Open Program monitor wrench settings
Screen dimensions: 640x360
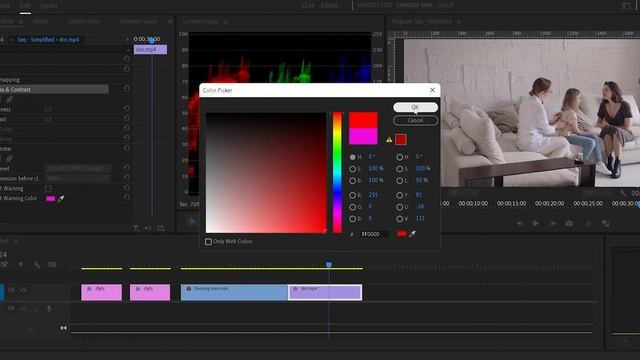pos(622,193)
